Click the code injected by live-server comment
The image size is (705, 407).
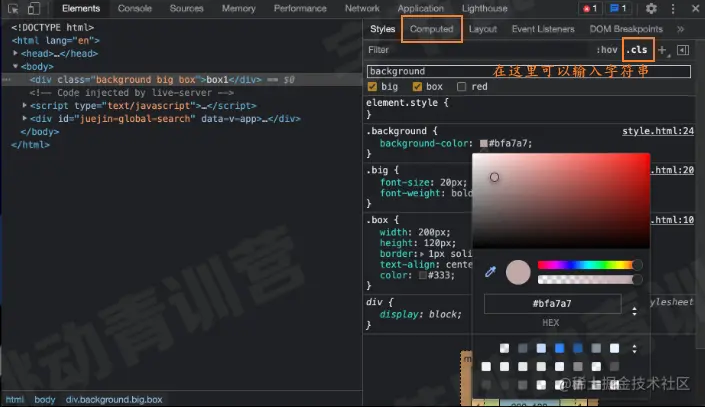[x=132, y=93]
